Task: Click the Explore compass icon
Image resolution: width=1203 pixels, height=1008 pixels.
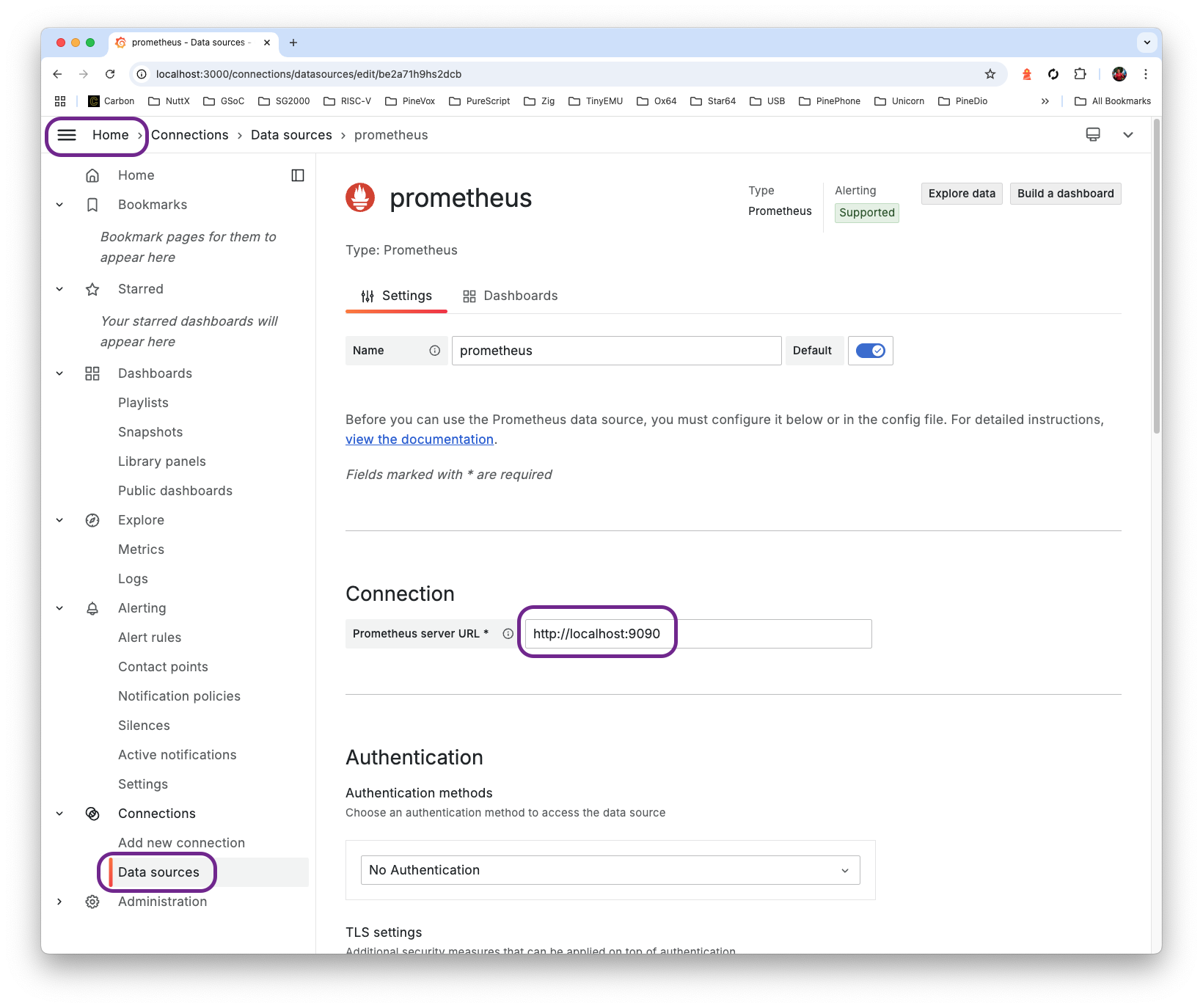Action: [92, 520]
